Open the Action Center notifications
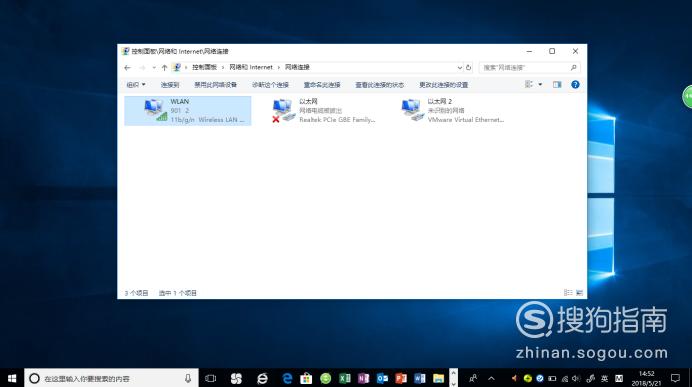Screen dimensions: 692x387 click(x=675, y=378)
